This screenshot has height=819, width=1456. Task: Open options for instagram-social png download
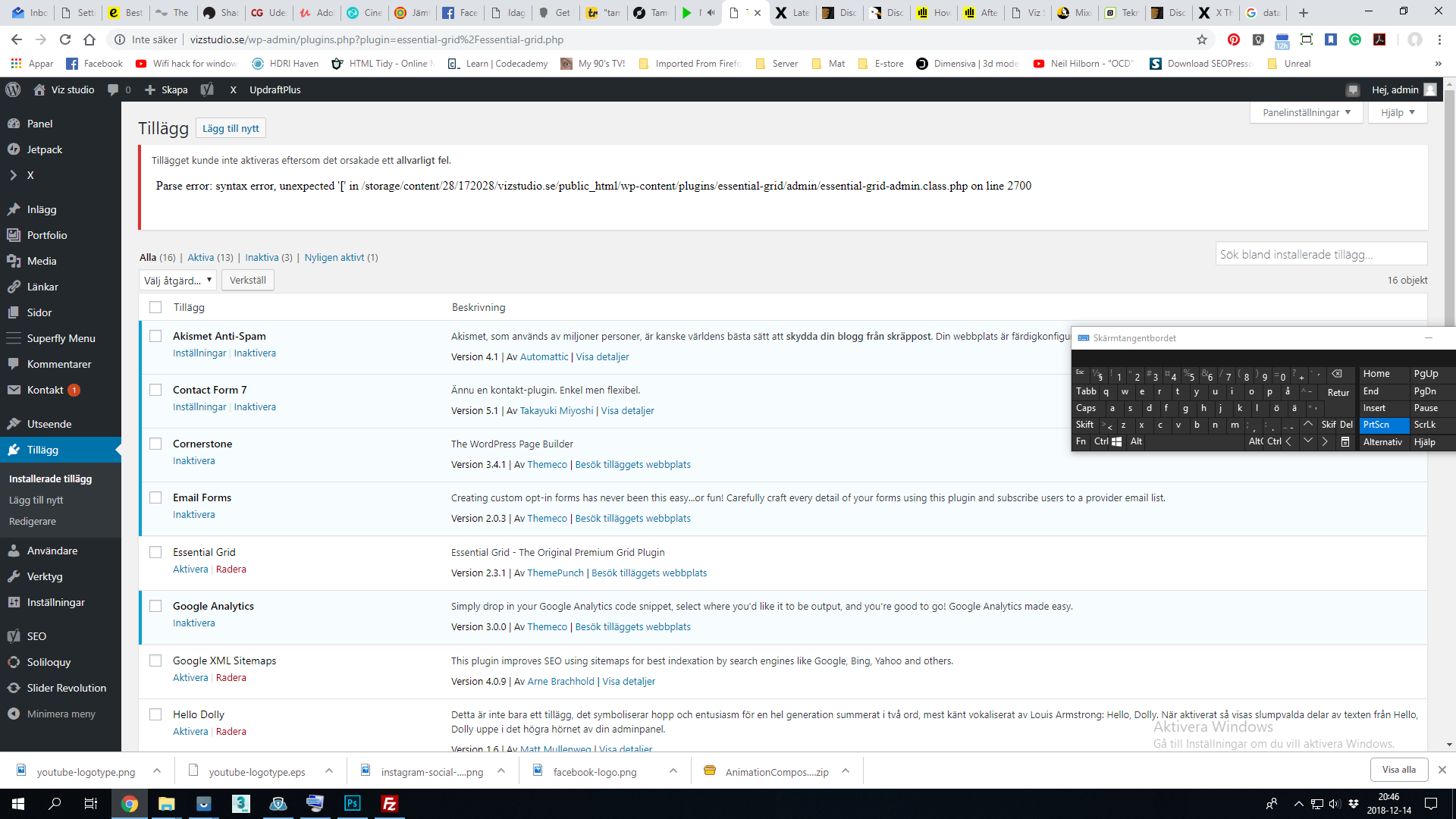tap(500, 771)
